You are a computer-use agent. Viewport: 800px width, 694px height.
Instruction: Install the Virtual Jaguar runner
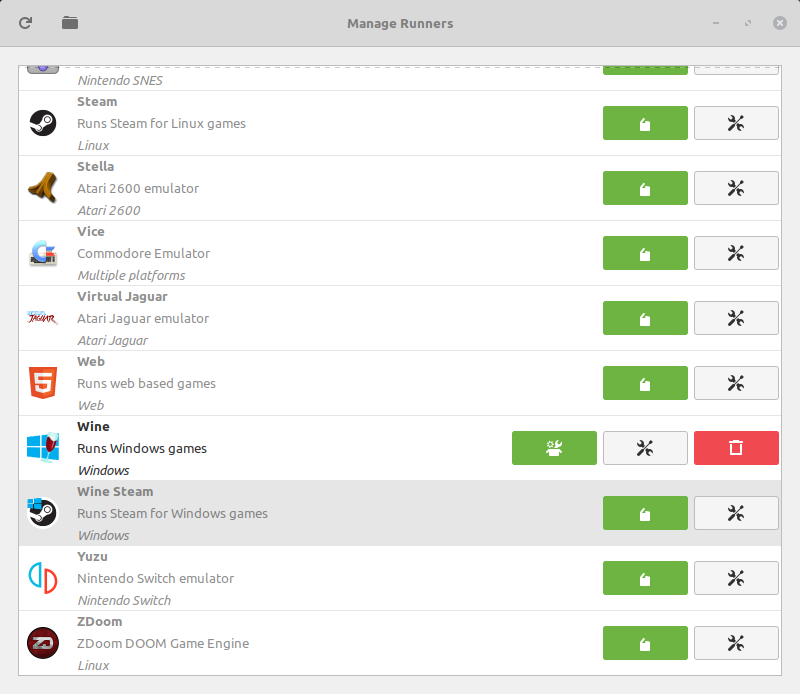click(645, 318)
